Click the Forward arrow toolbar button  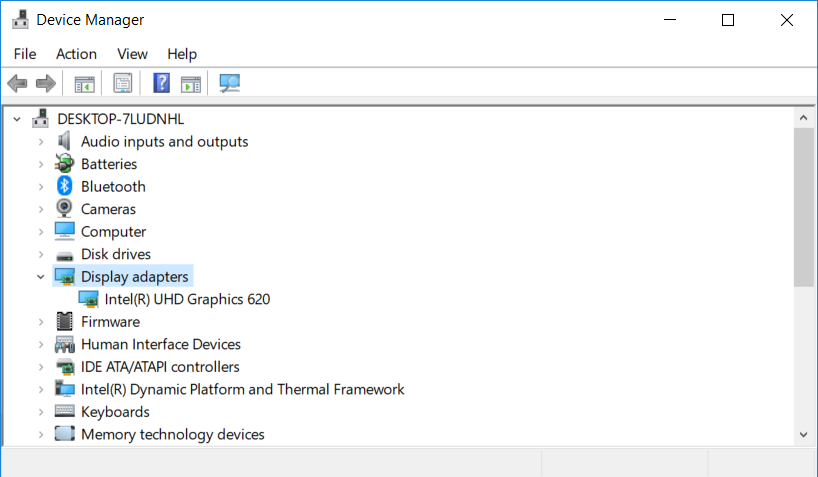[x=46, y=84]
